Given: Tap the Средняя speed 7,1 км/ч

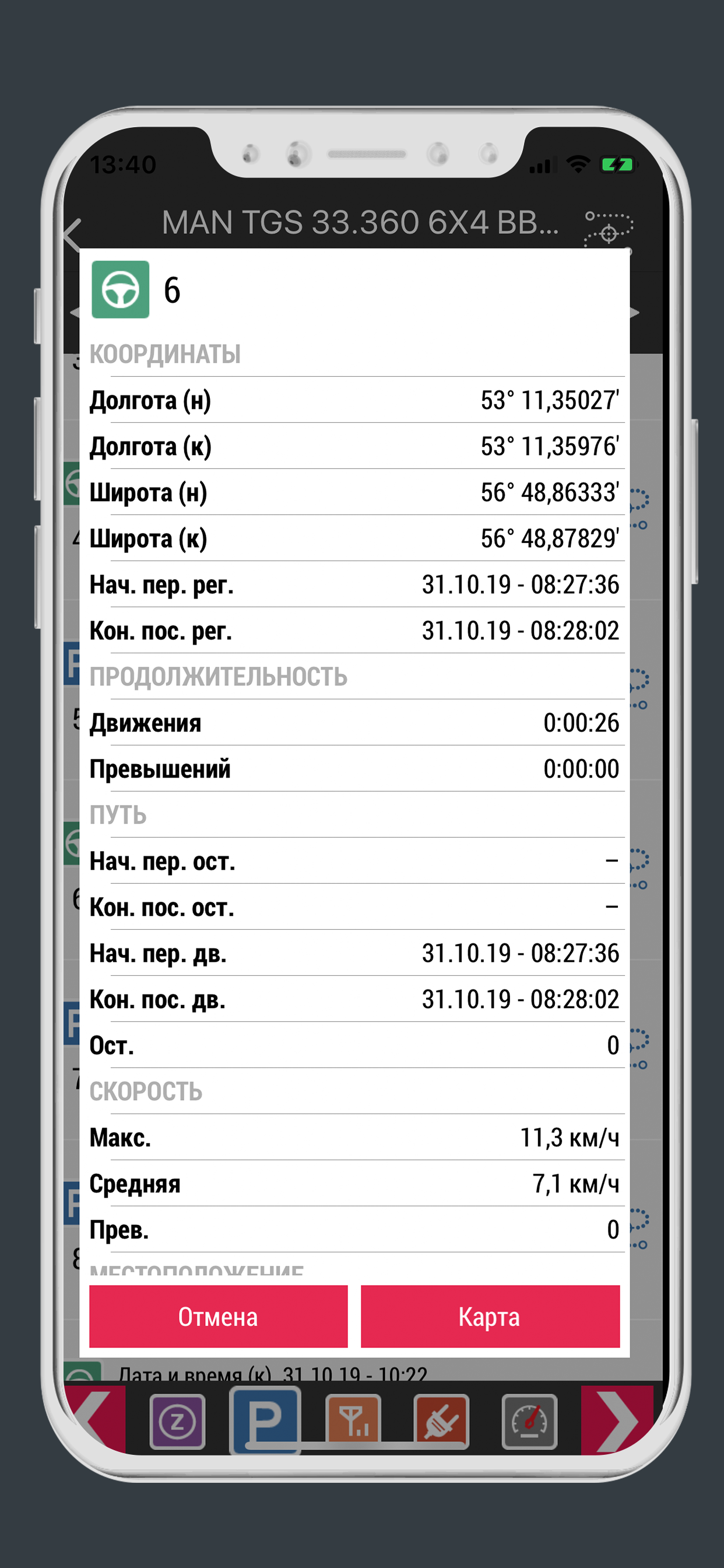Looking at the screenshot, I should click(x=575, y=1184).
